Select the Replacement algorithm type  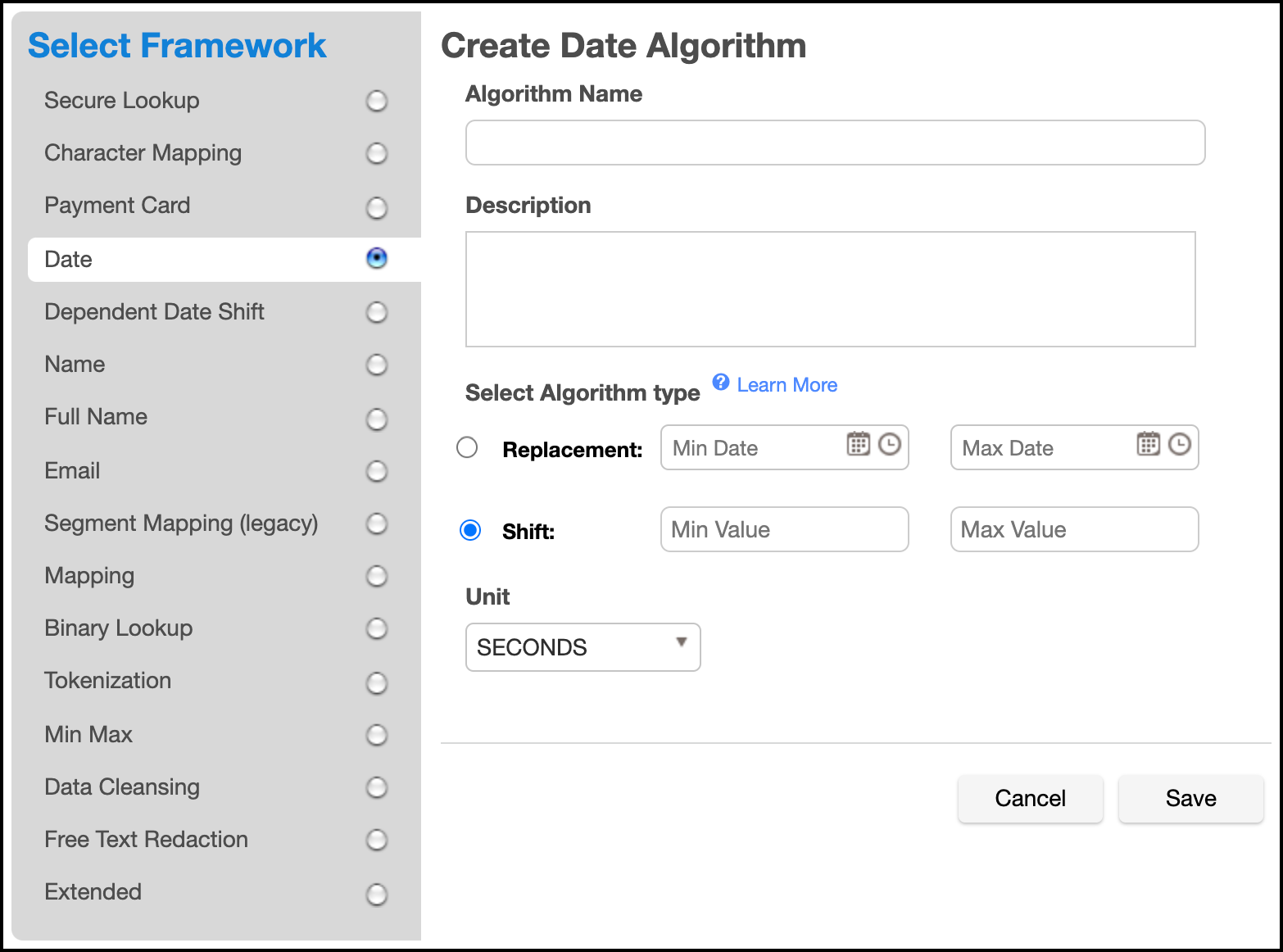click(467, 447)
